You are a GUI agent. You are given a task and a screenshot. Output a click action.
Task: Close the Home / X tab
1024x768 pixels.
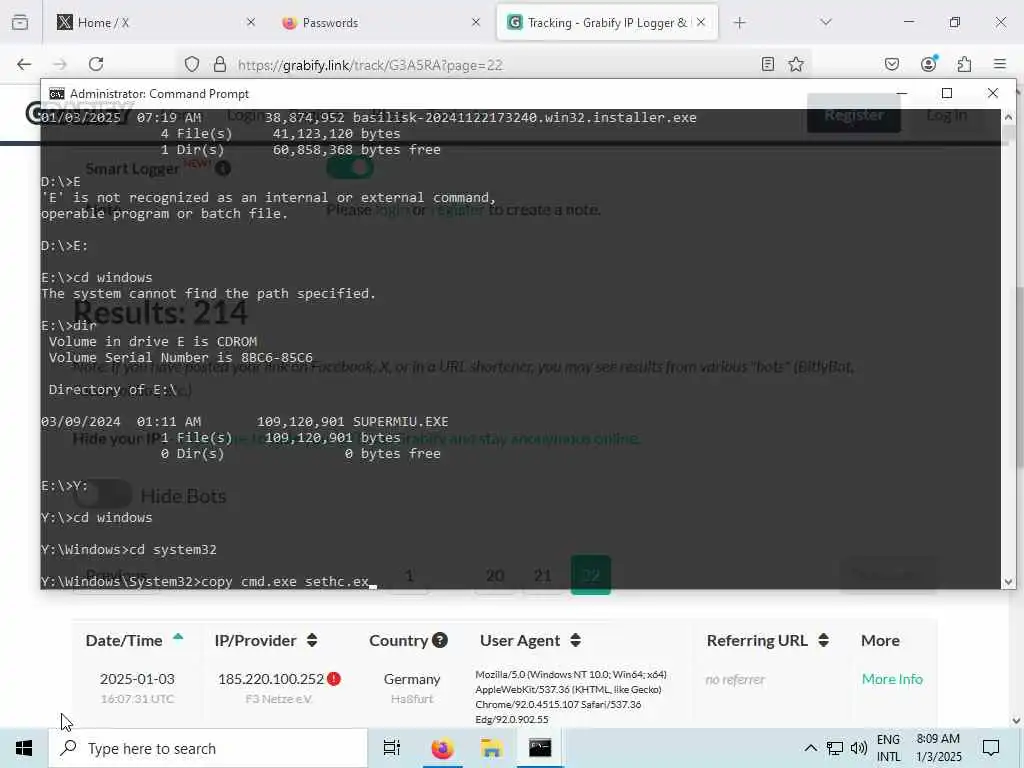pyautogui.click(x=251, y=23)
